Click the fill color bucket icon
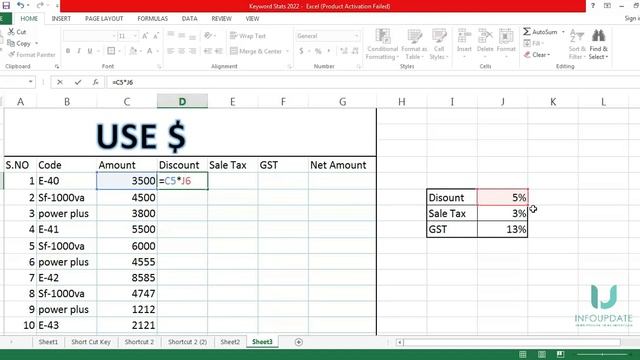Image resolution: width=640 pixels, height=360 pixels. coord(133,51)
